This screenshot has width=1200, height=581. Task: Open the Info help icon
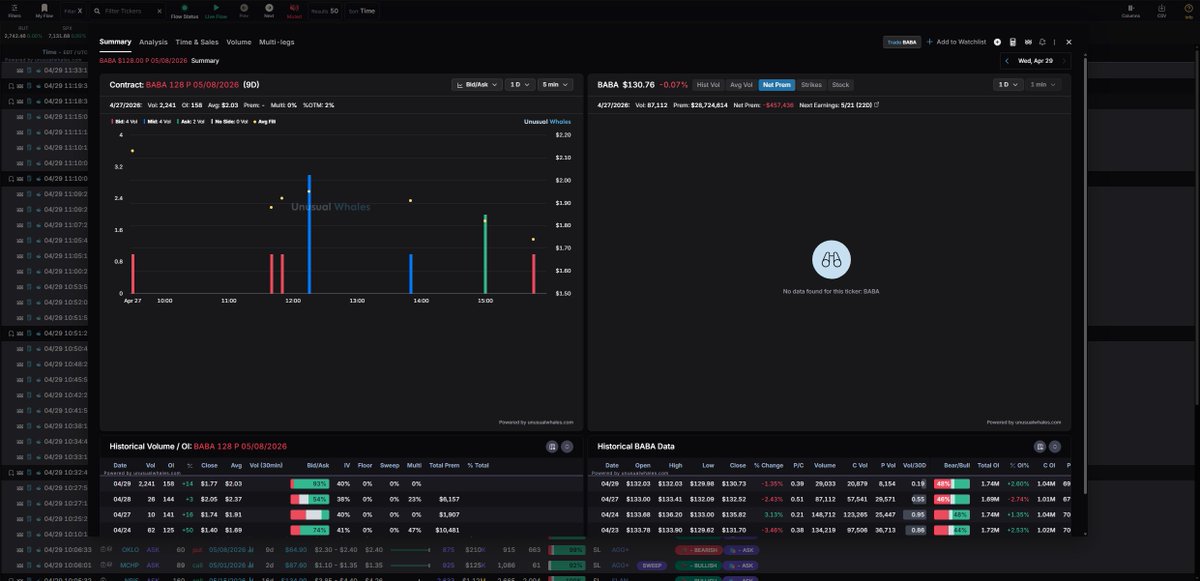coord(1188,10)
